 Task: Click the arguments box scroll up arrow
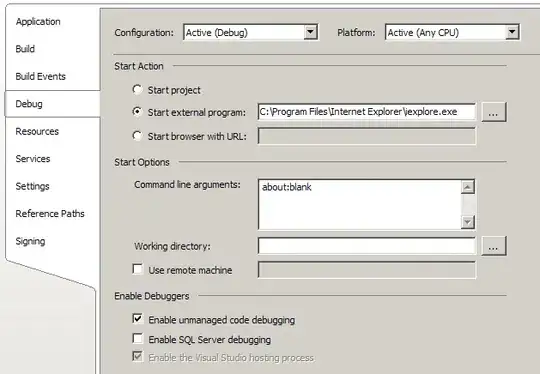click(x=468, y=187)
